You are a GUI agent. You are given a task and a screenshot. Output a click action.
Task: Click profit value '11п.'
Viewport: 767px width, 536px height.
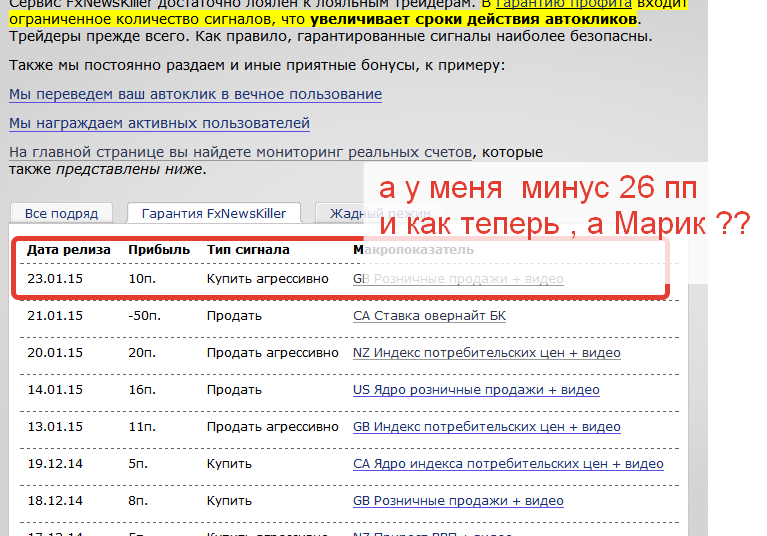point(142,427)
